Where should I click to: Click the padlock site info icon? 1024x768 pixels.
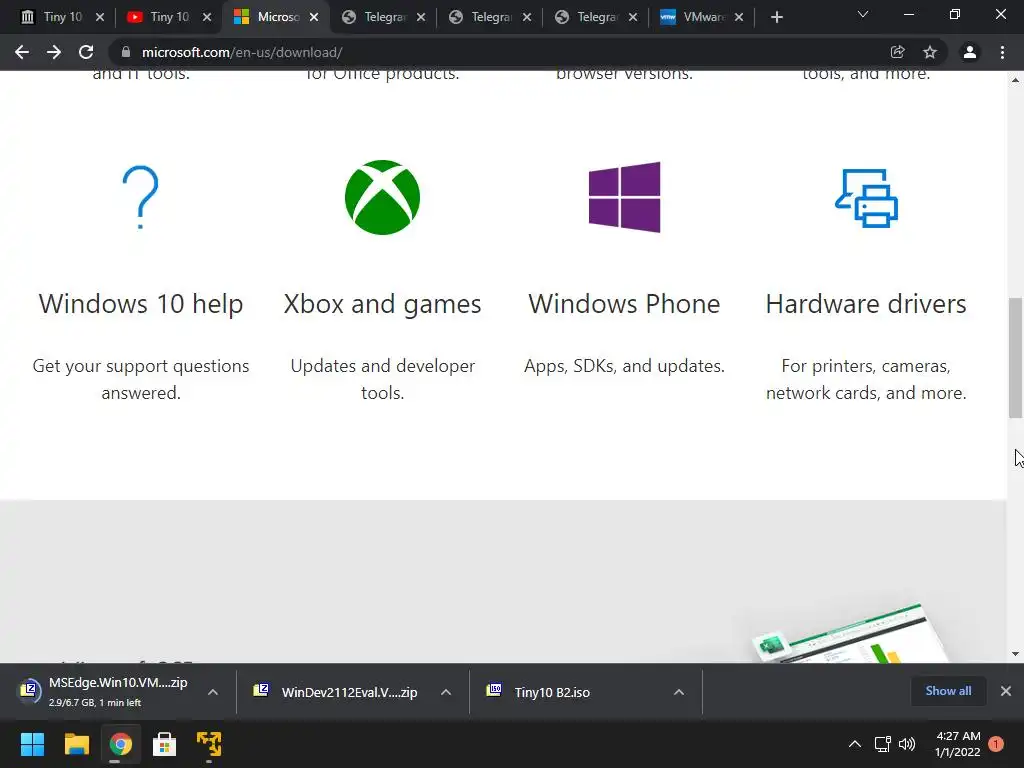point(125,52)
